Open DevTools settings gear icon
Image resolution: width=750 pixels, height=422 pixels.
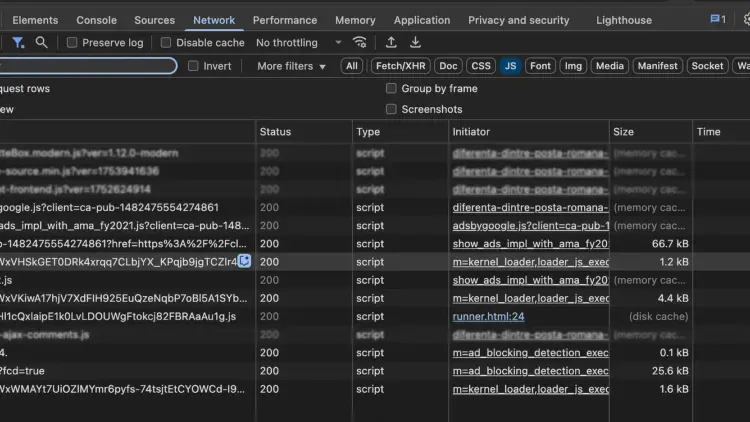[746, 20]
